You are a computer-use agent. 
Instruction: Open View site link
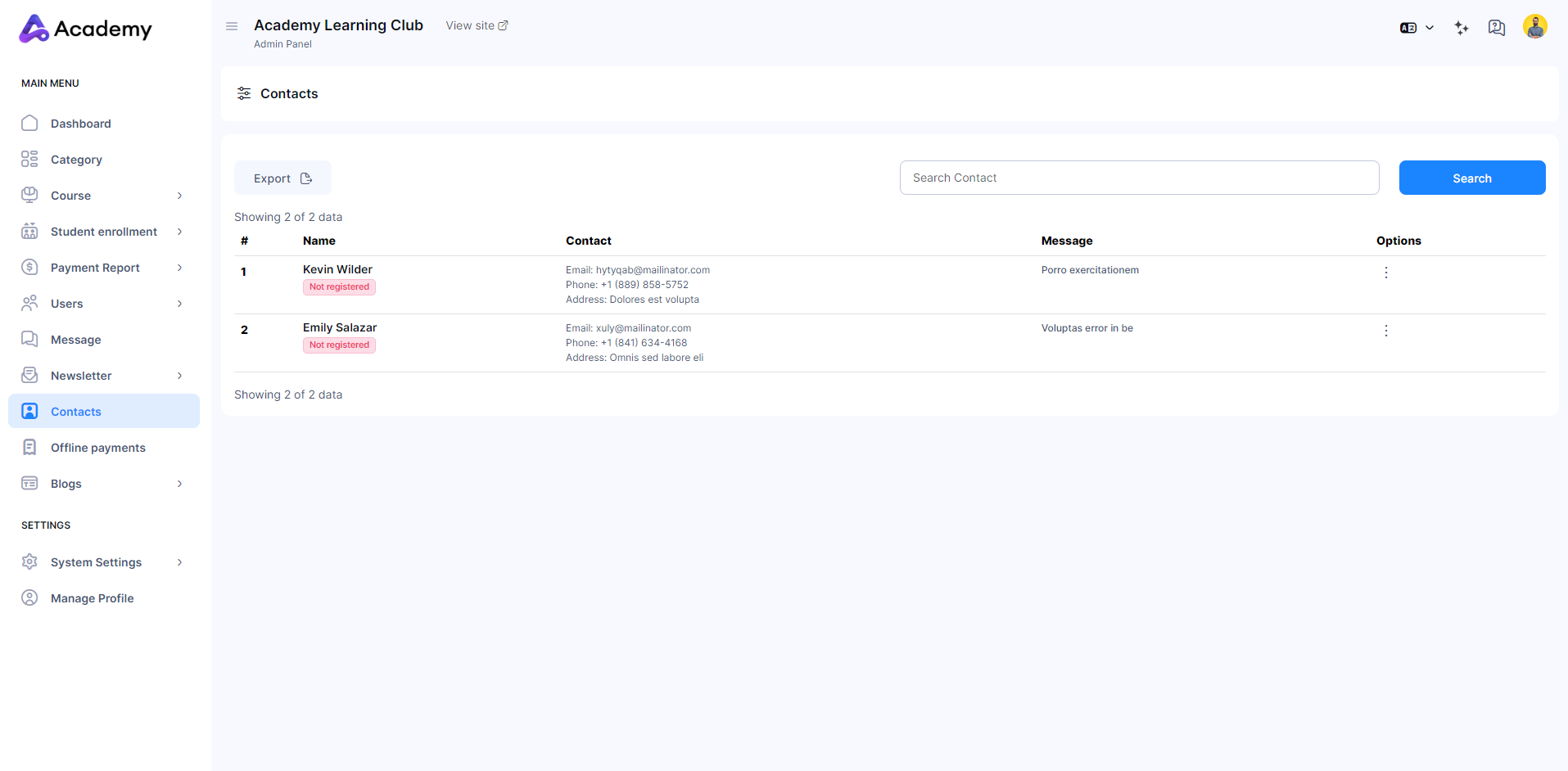tap(477, 25)
